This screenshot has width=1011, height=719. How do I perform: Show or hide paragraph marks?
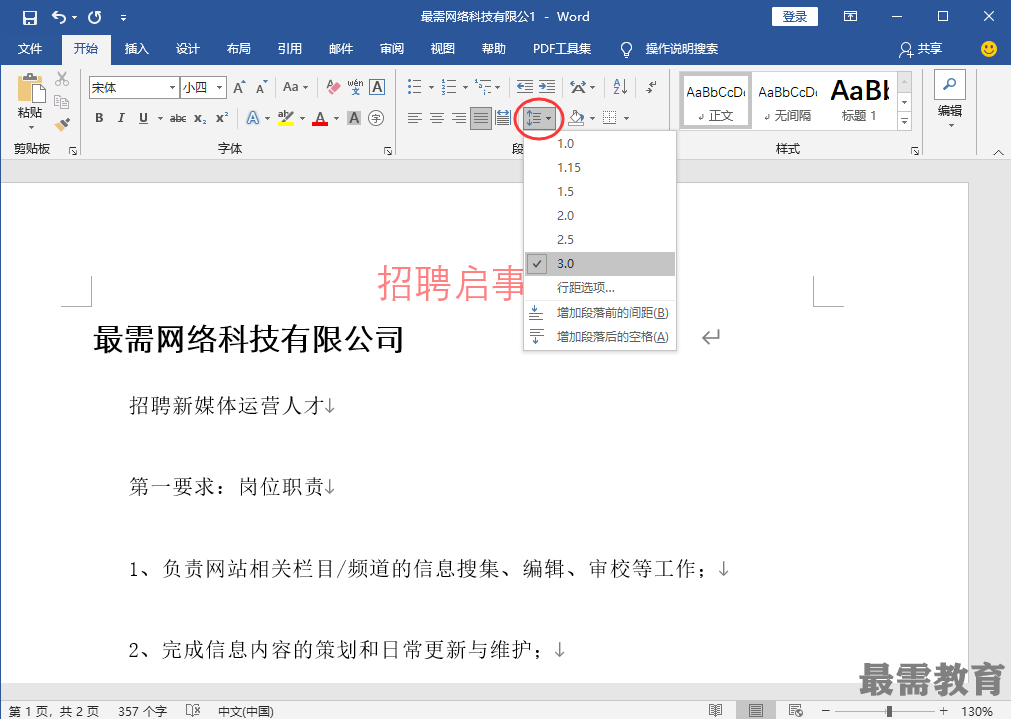coord(651,86)
